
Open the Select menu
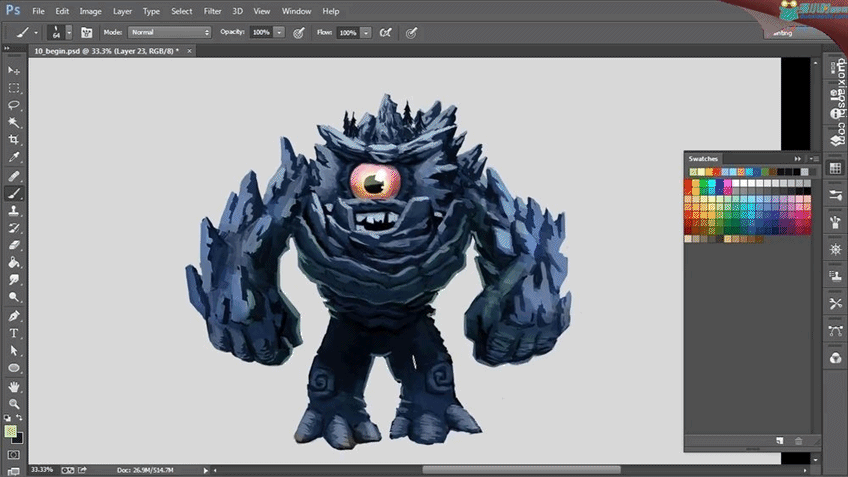pyautogui.click(x=181, y=11)
